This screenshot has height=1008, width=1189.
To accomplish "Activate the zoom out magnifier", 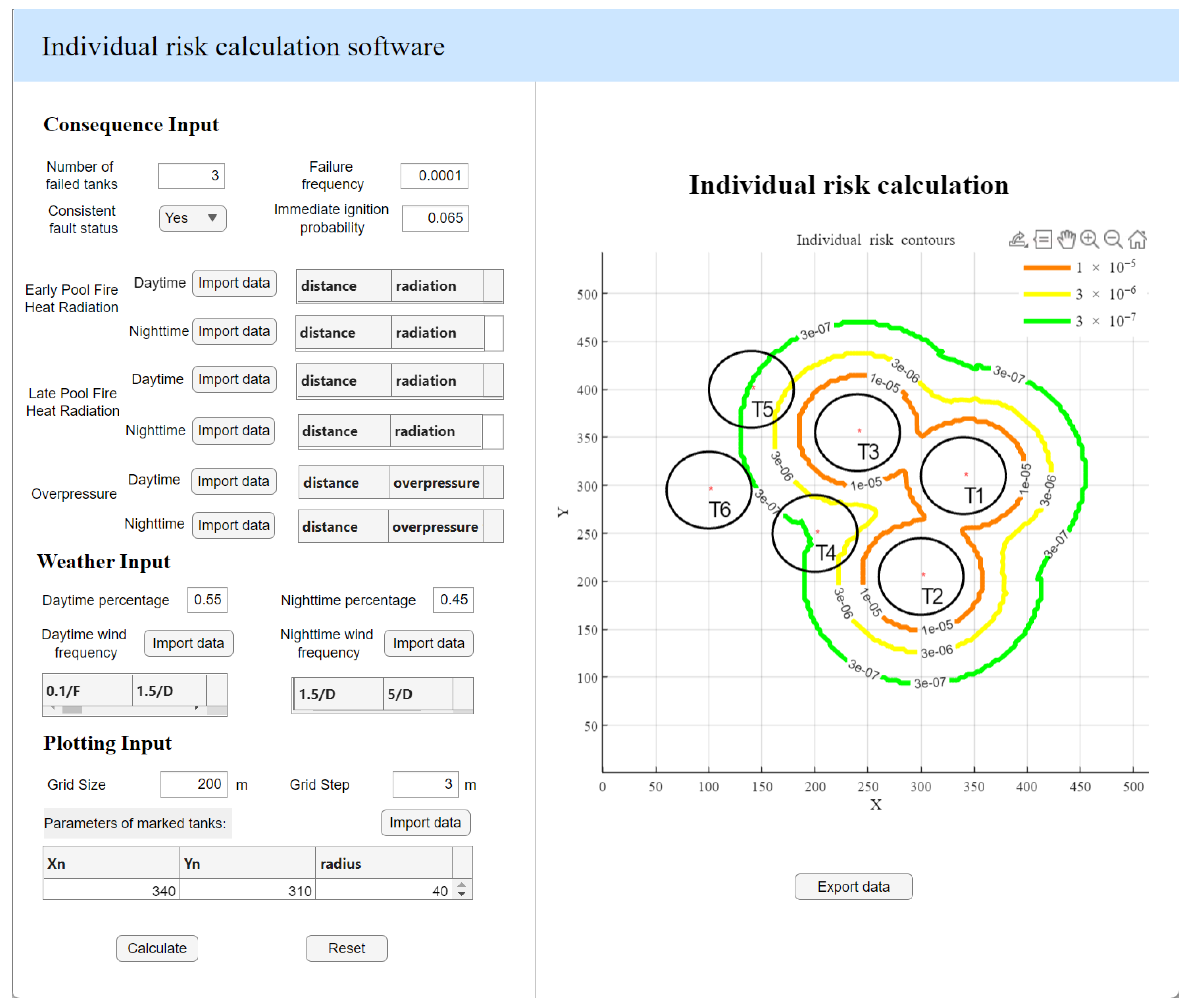I will (1113, 239).
